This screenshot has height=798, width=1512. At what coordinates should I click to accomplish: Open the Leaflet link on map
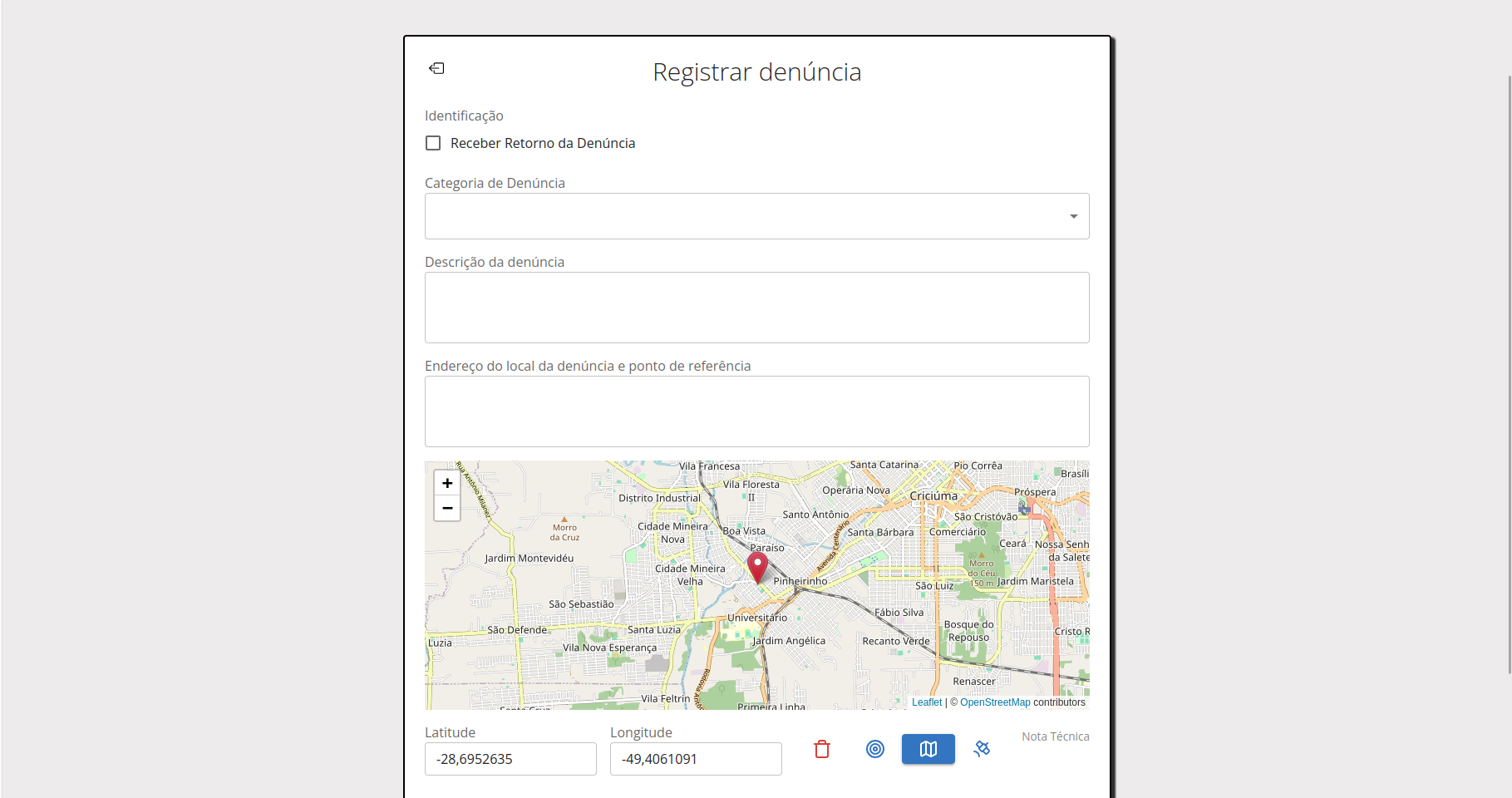[927, 702]
